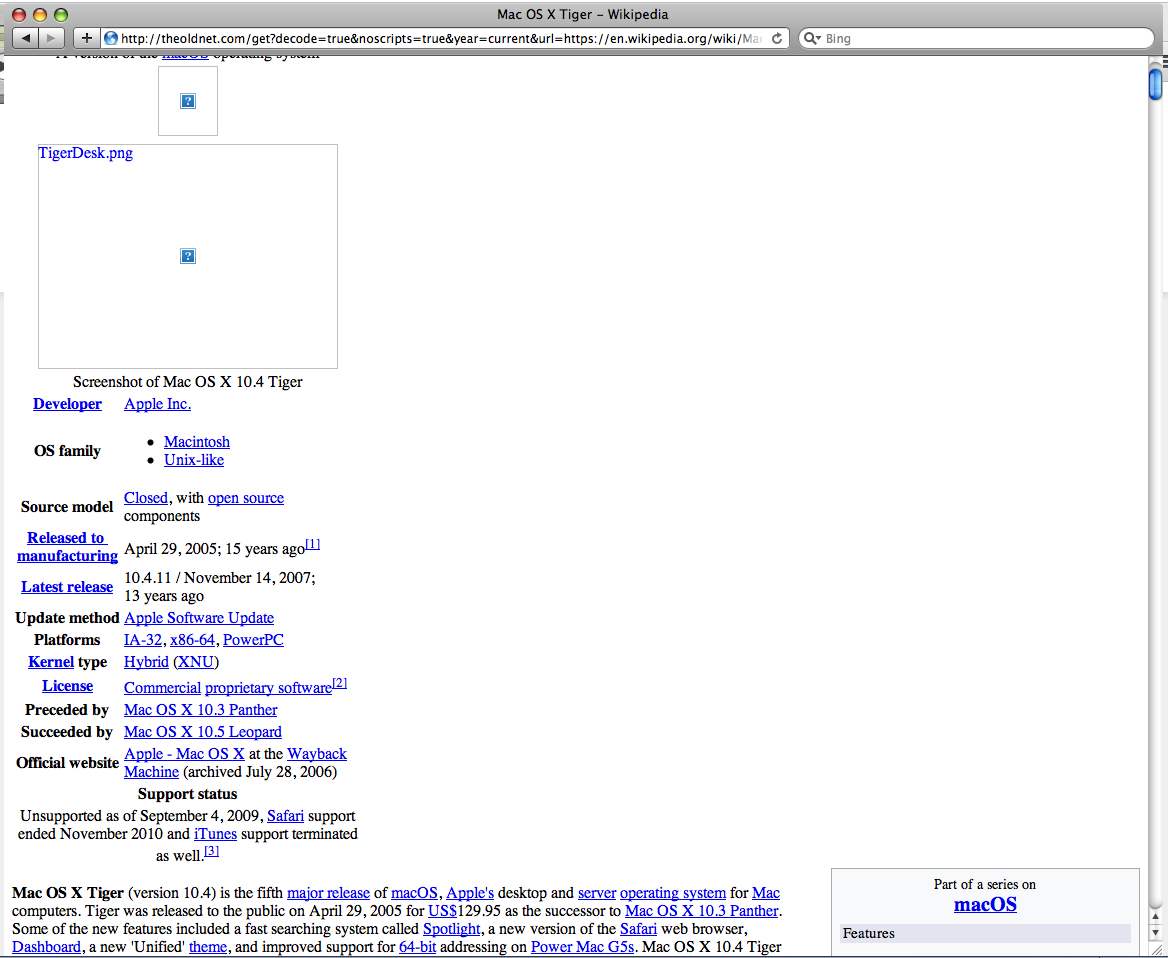Open the TigerDesk.png broken image

[188, 256]
